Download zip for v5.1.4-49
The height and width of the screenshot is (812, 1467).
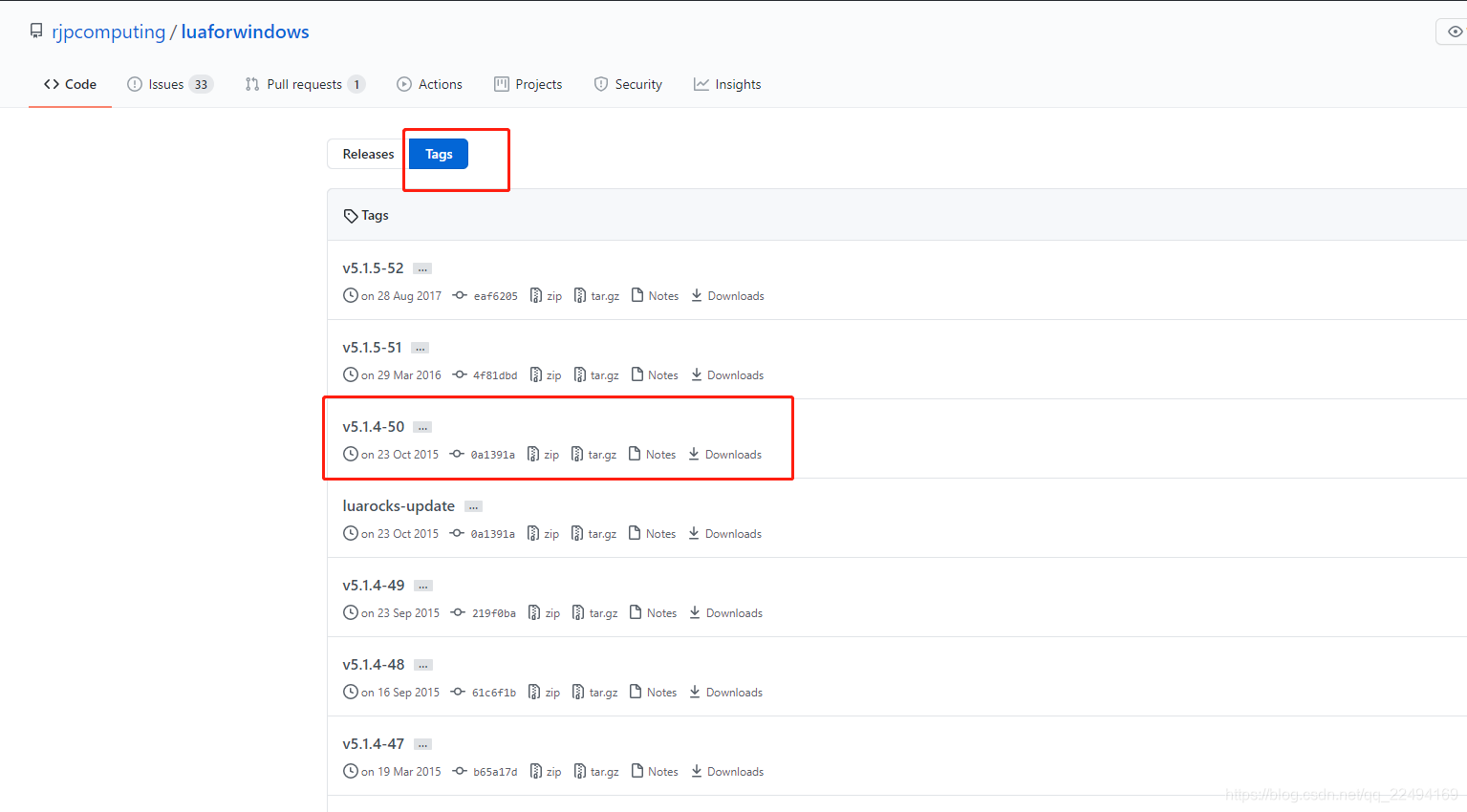point(544,613)
